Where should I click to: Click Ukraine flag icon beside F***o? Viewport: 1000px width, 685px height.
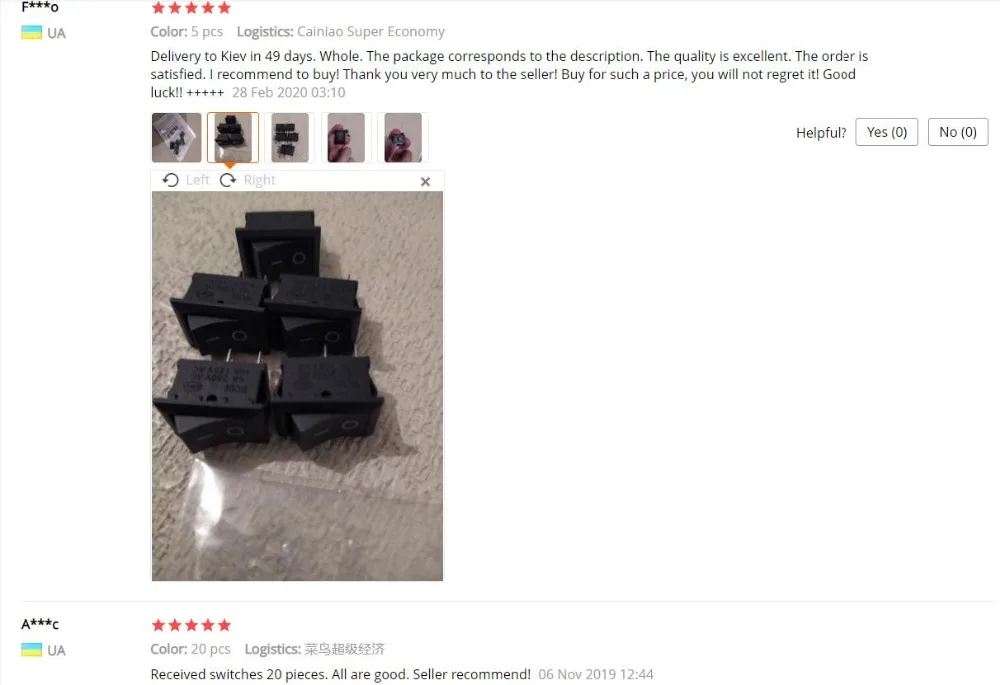[31, 33]
